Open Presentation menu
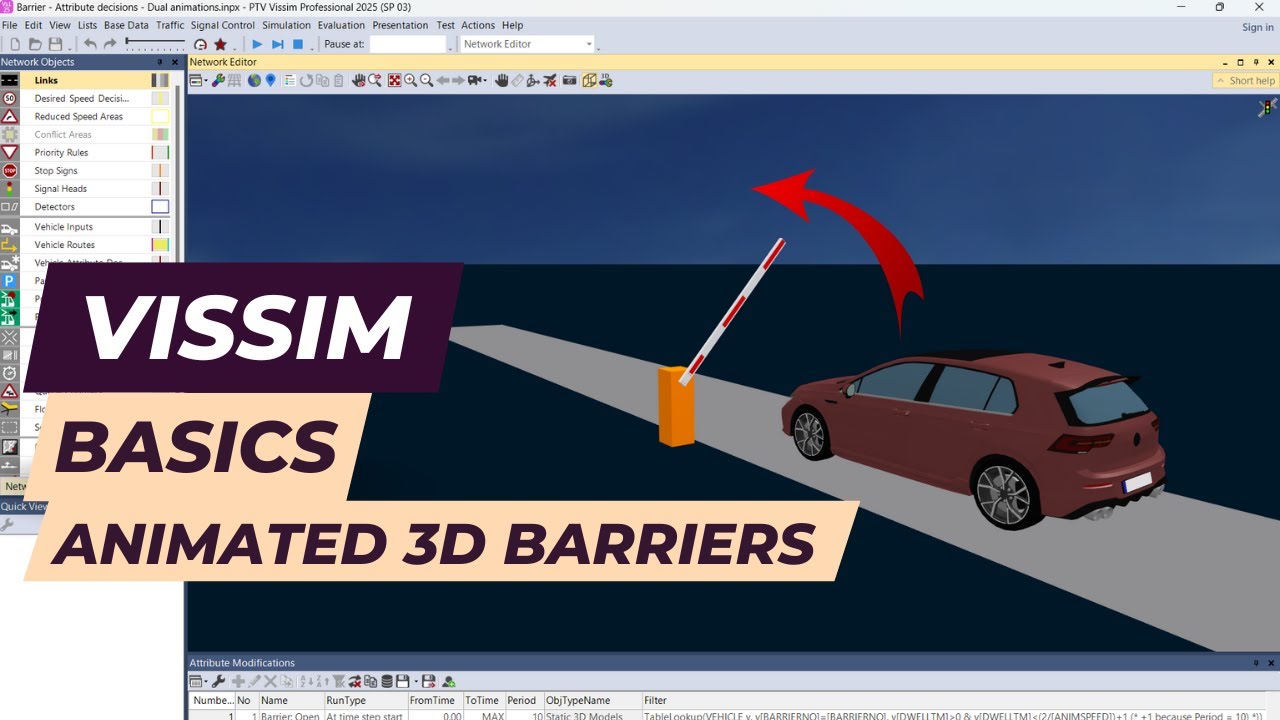This screenshot has height=720, width=1280. (400, 25)
